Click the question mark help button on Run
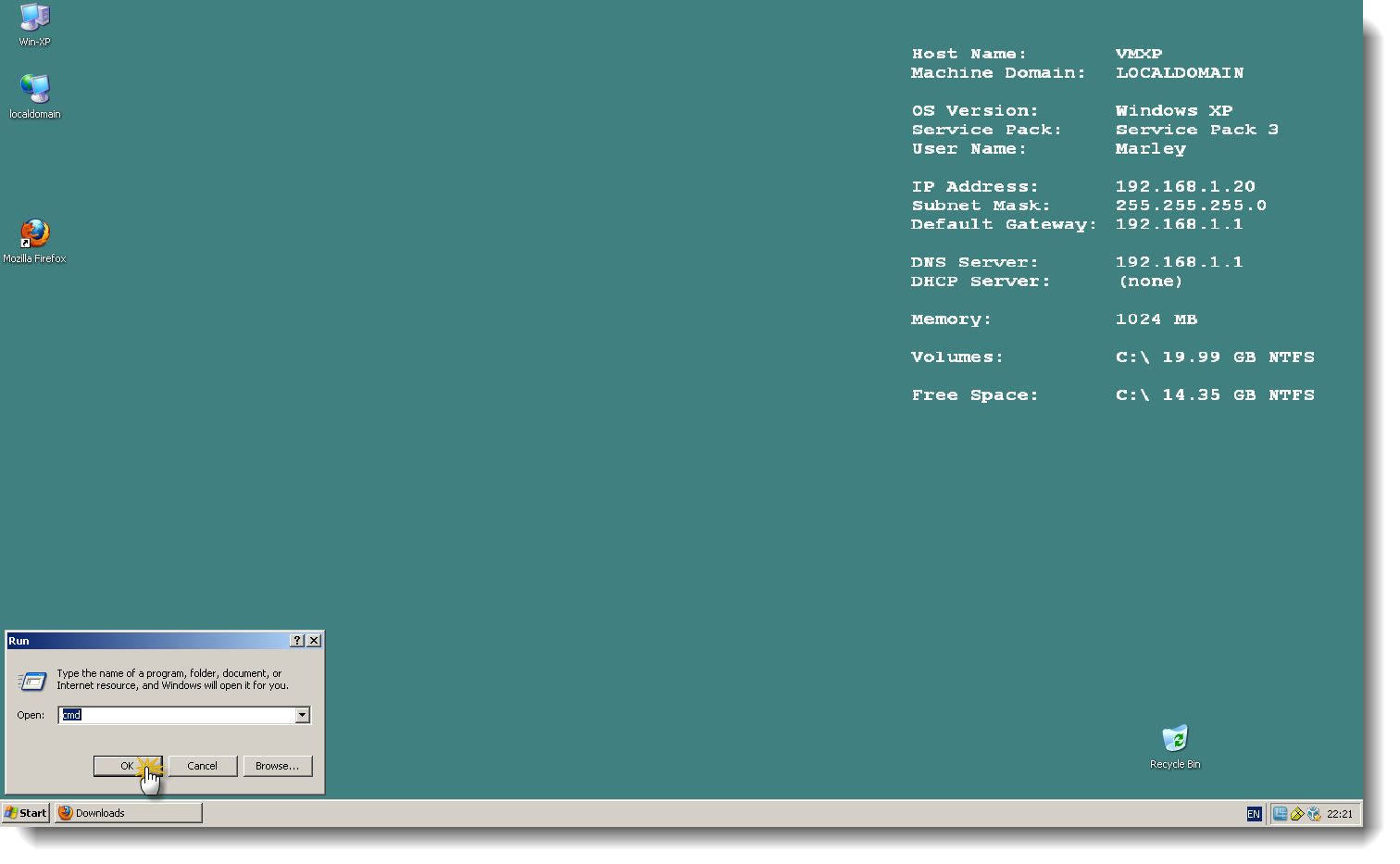The image size is (1400, 864). pos(296,640)
